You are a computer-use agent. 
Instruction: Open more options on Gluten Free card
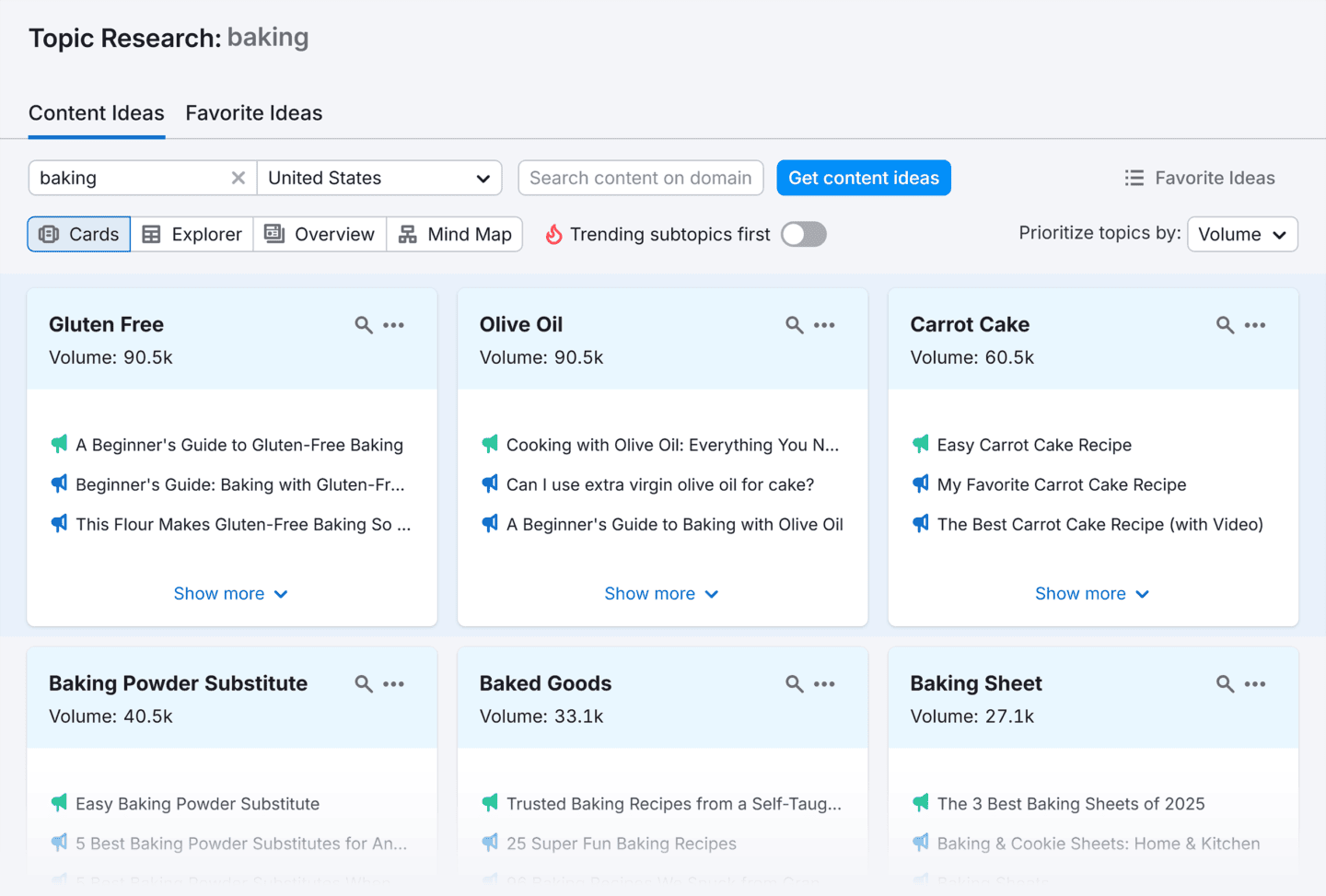(x=394, y=325)
